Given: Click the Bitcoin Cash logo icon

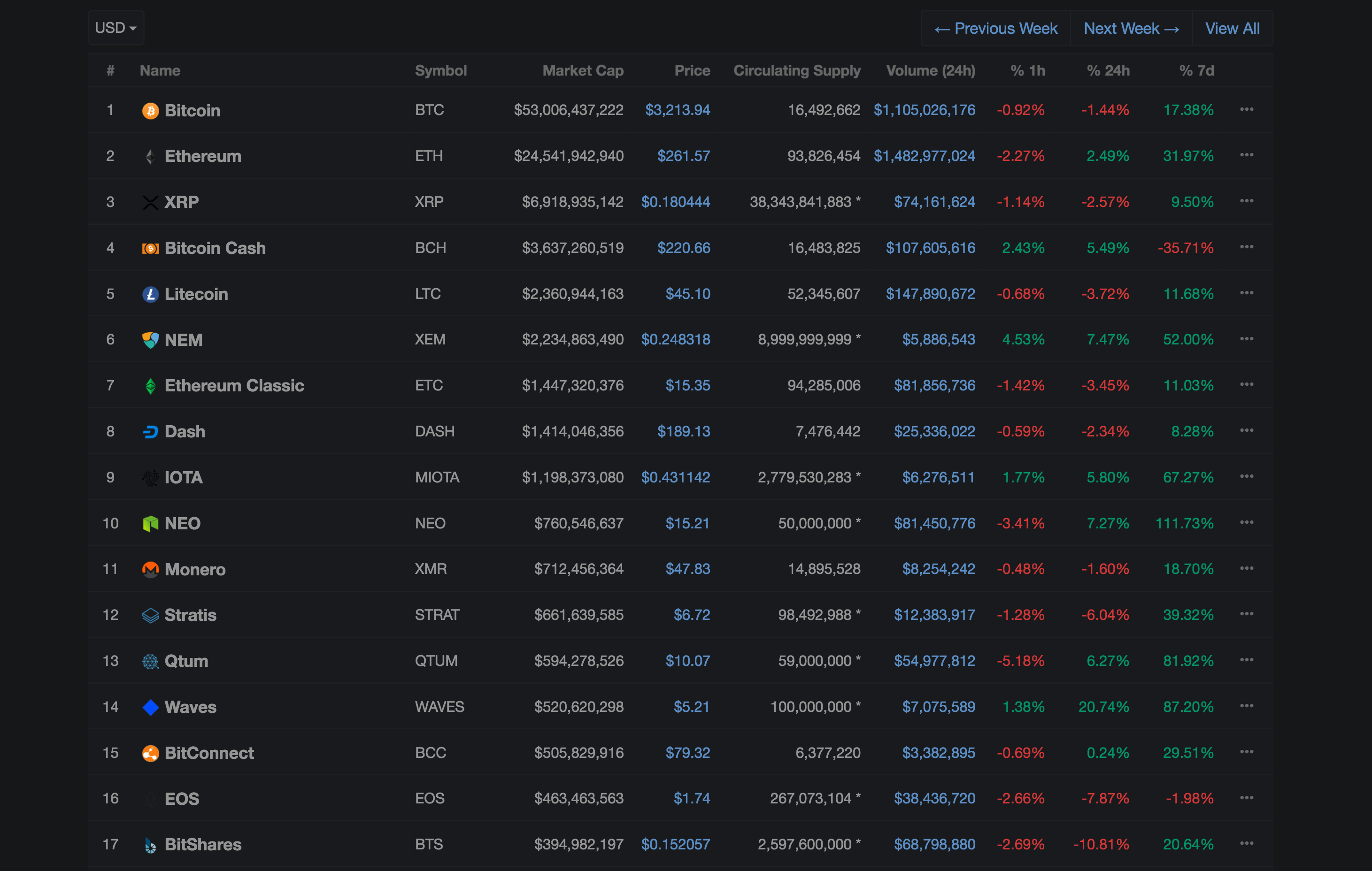Looking at the screenshot, I should coord(150,248).
